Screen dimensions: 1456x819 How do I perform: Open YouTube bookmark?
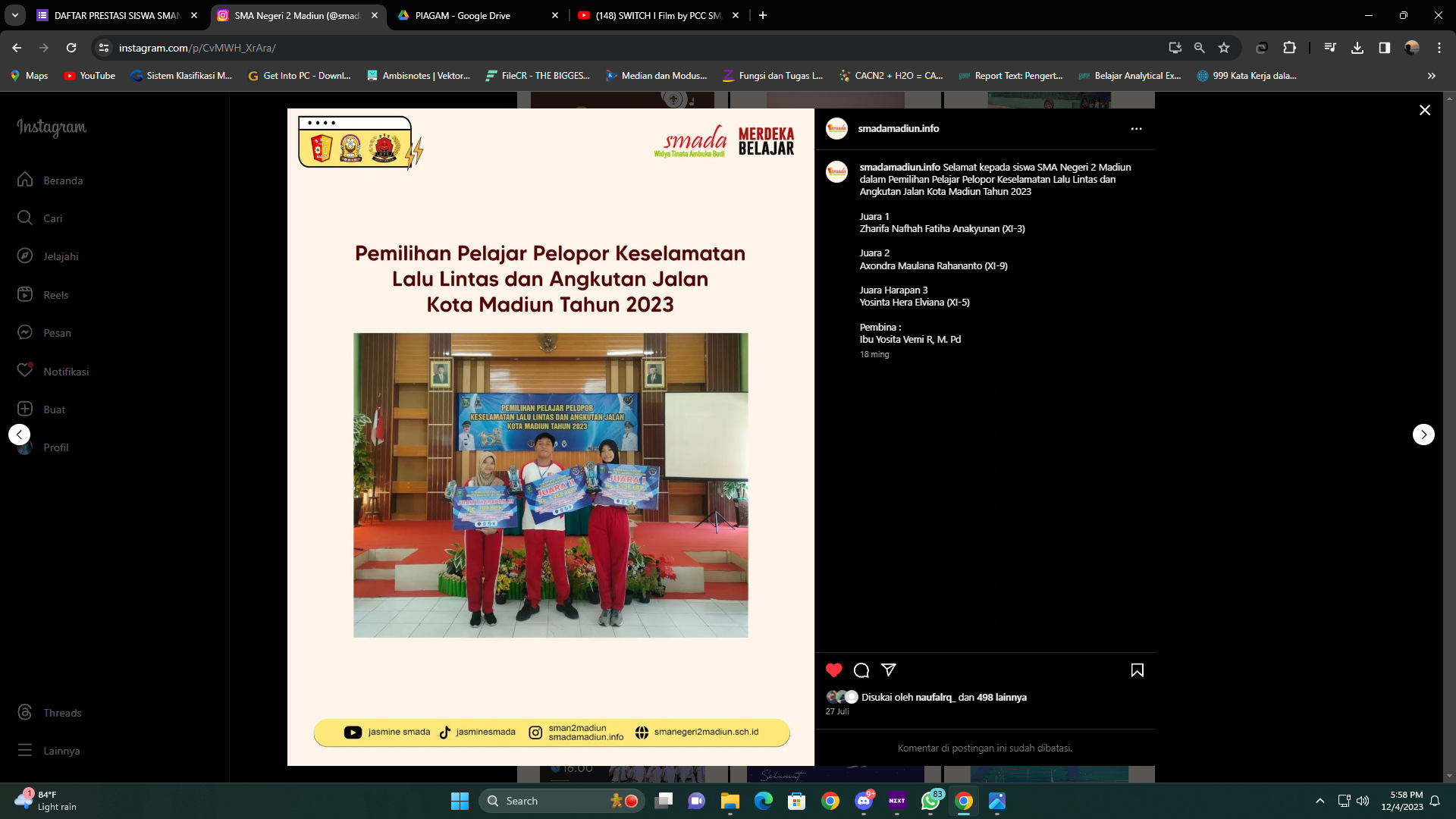coord(89,76)
